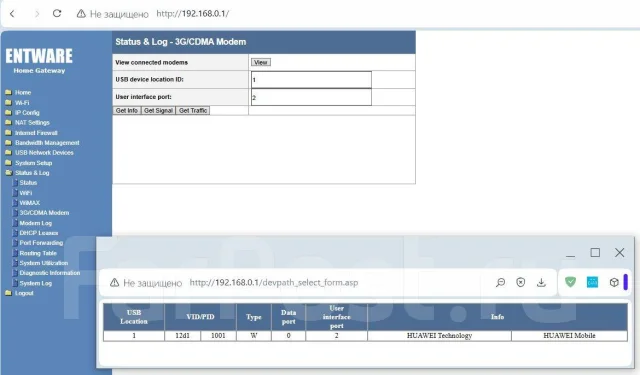Select the main window URL 192.168.0.1

193,13
